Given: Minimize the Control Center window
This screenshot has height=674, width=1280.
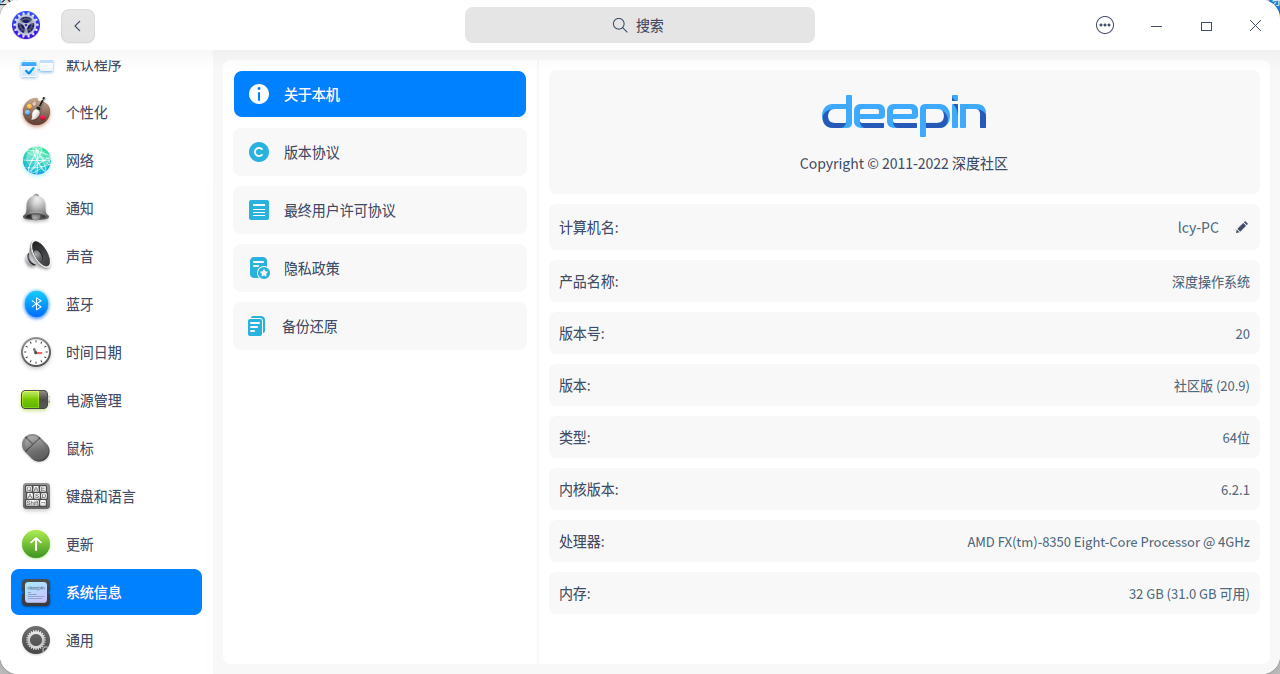Looking at the screenshot, I should [x=1156, y=26].
